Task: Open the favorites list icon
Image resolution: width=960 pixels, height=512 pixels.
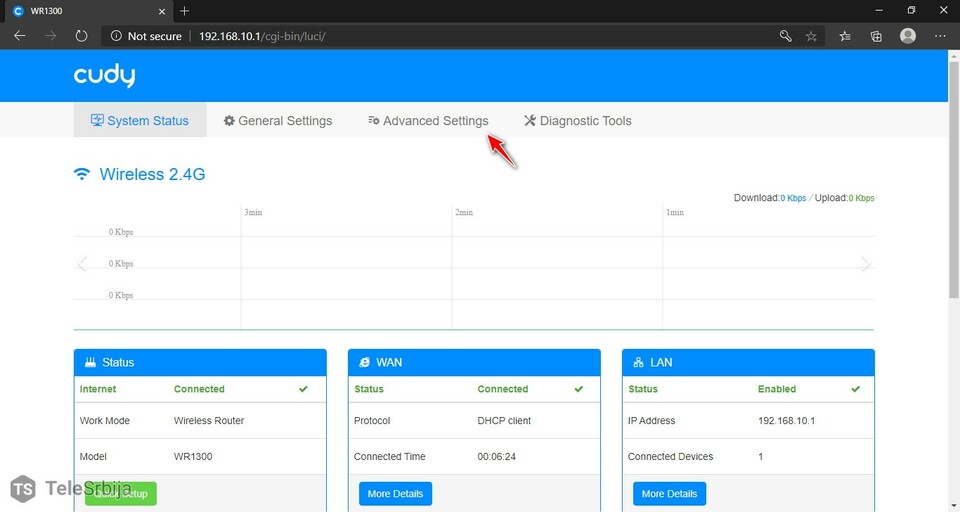Action: pos(845,36)
